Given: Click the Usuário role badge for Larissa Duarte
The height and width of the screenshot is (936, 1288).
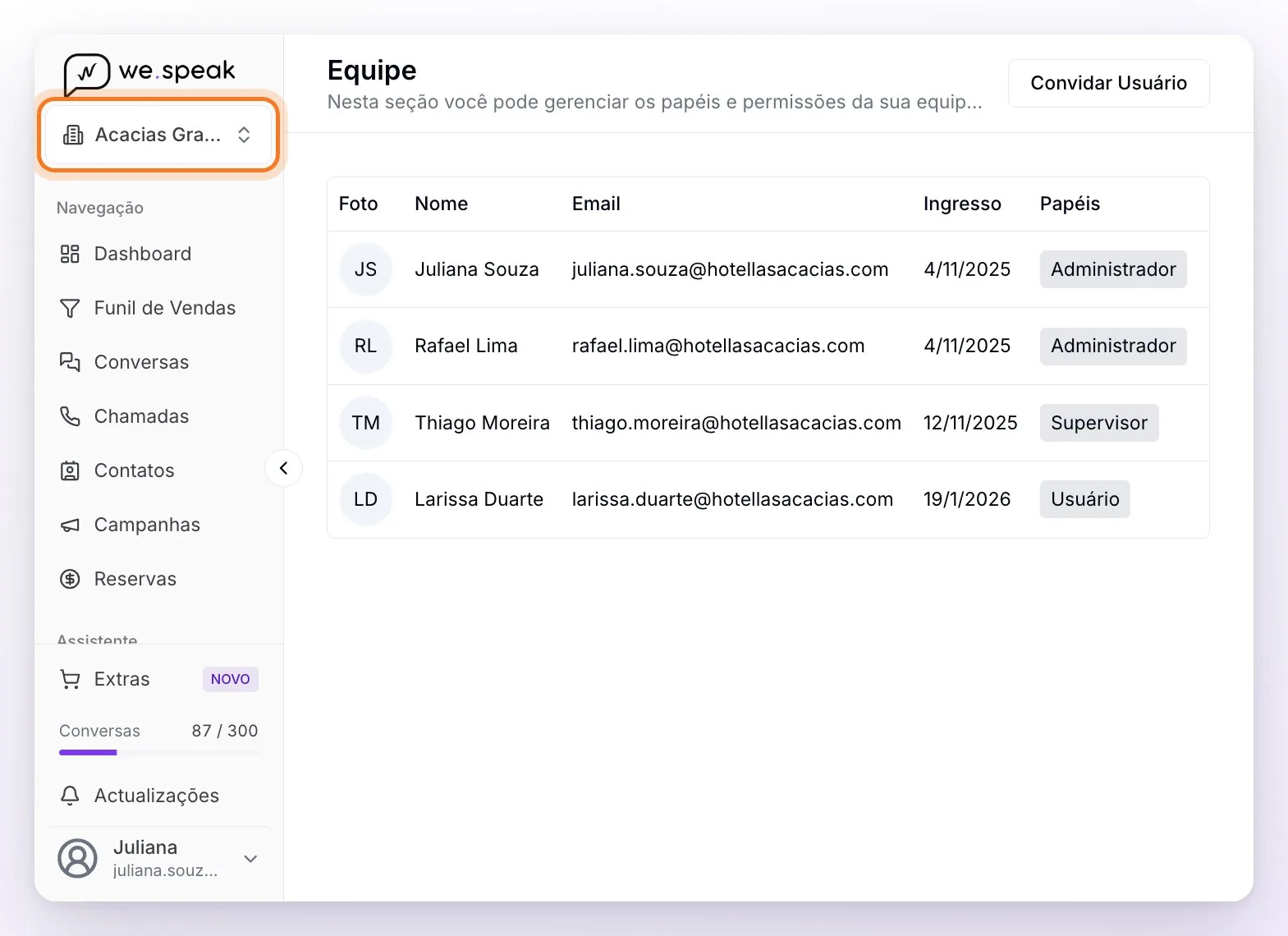Looking at the screenshot, I should 1084,499.
